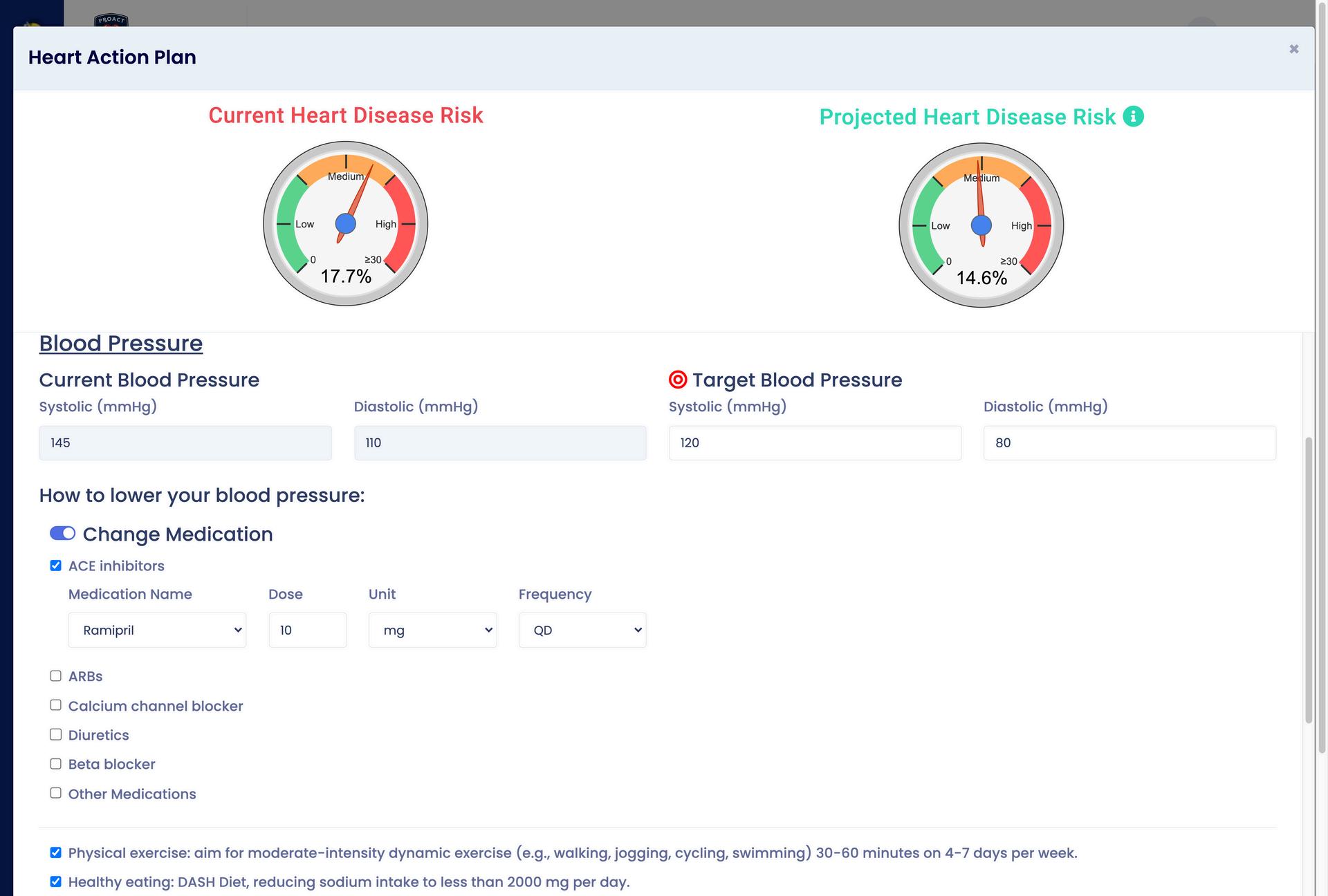Tick the Beta blocker checkbox
Screen dimensions: 1328x896
tap(56, 764)
